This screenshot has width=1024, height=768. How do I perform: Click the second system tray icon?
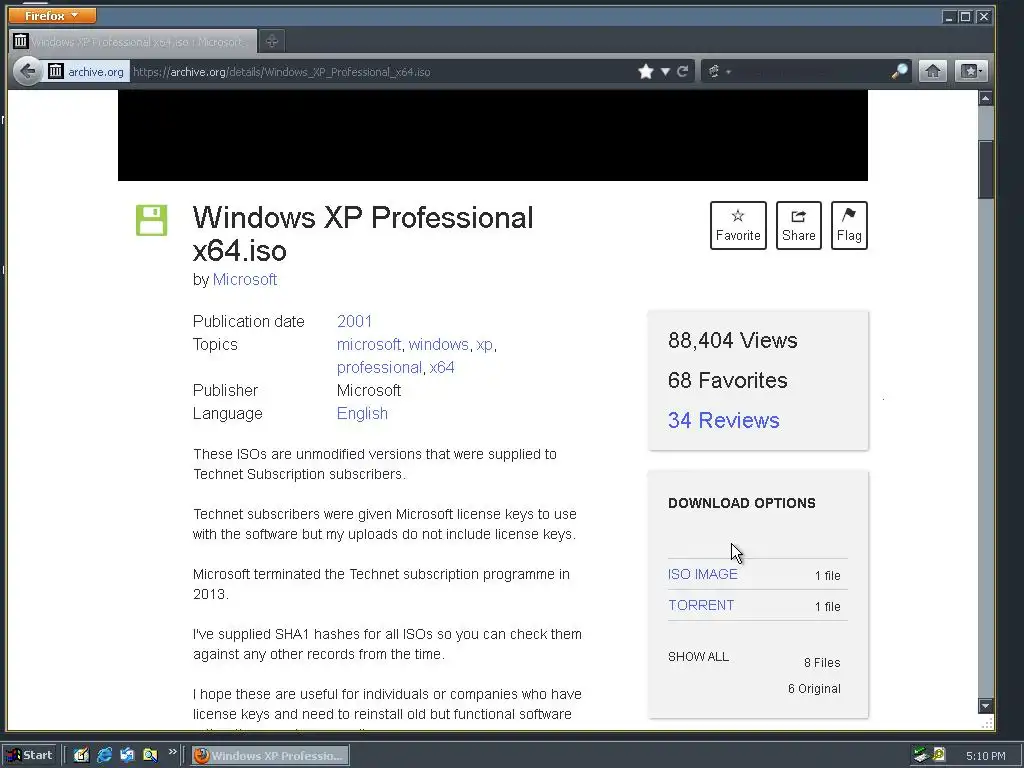pyautogui.click(x=939, y=755)
